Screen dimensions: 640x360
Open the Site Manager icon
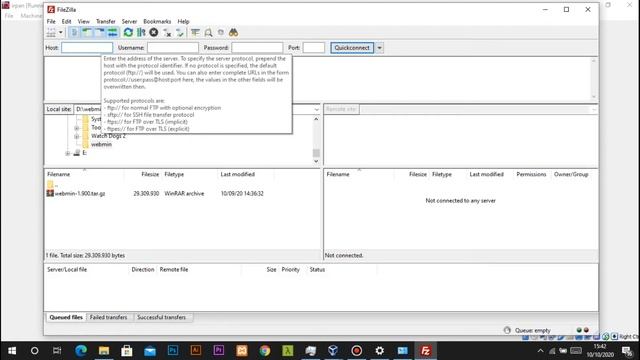pos(51,32)
